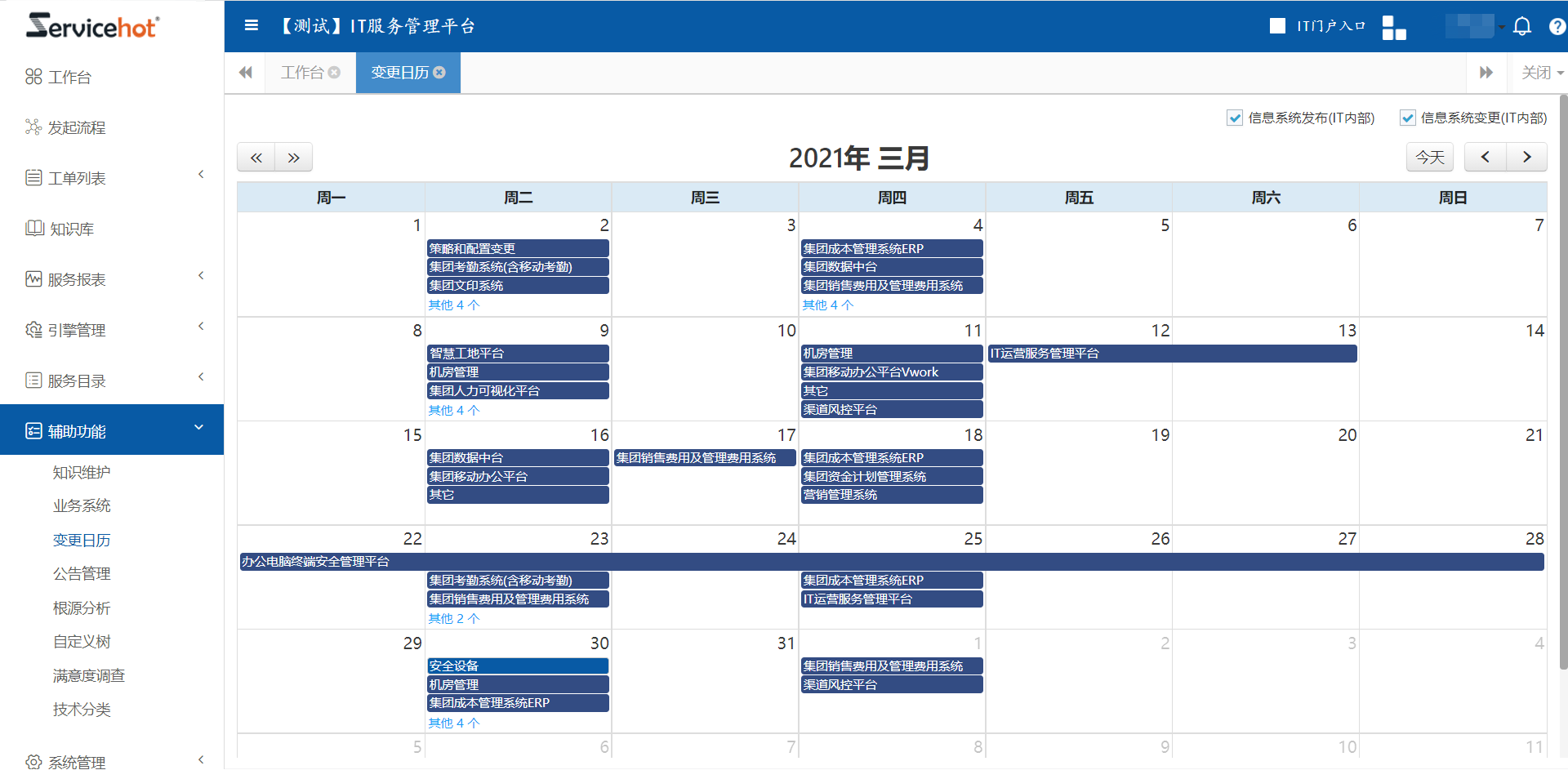Viewport: 1568px width, 779px height.
Task: Collapse the 辅助功能 submenu
Action: (x=198, y=426)
